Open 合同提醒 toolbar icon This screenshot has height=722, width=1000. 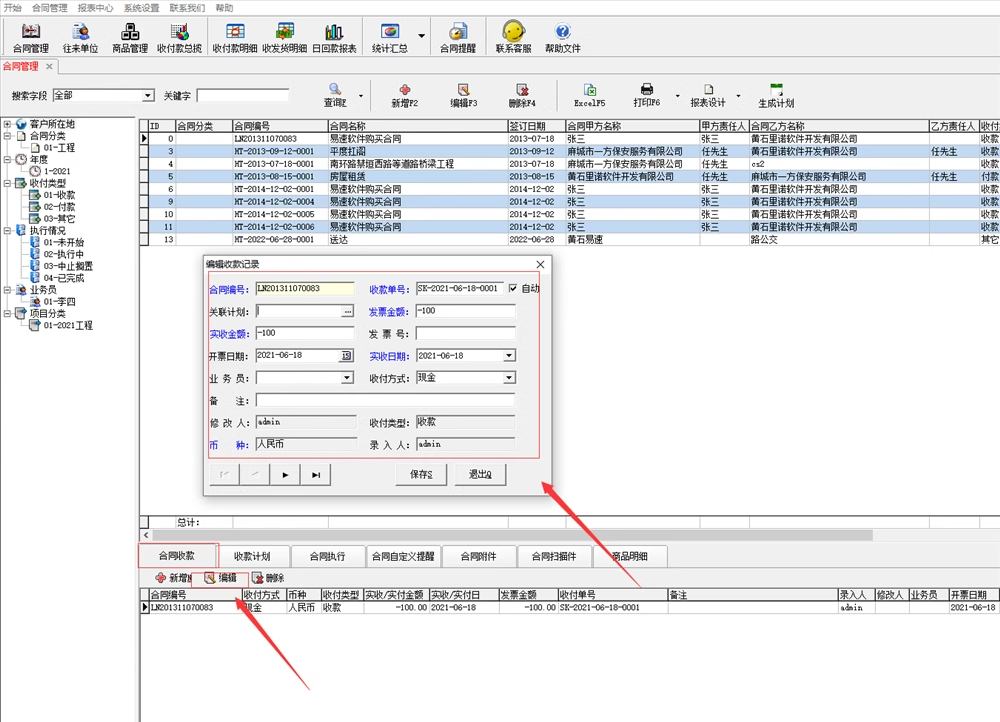click(x=458, y=37)
